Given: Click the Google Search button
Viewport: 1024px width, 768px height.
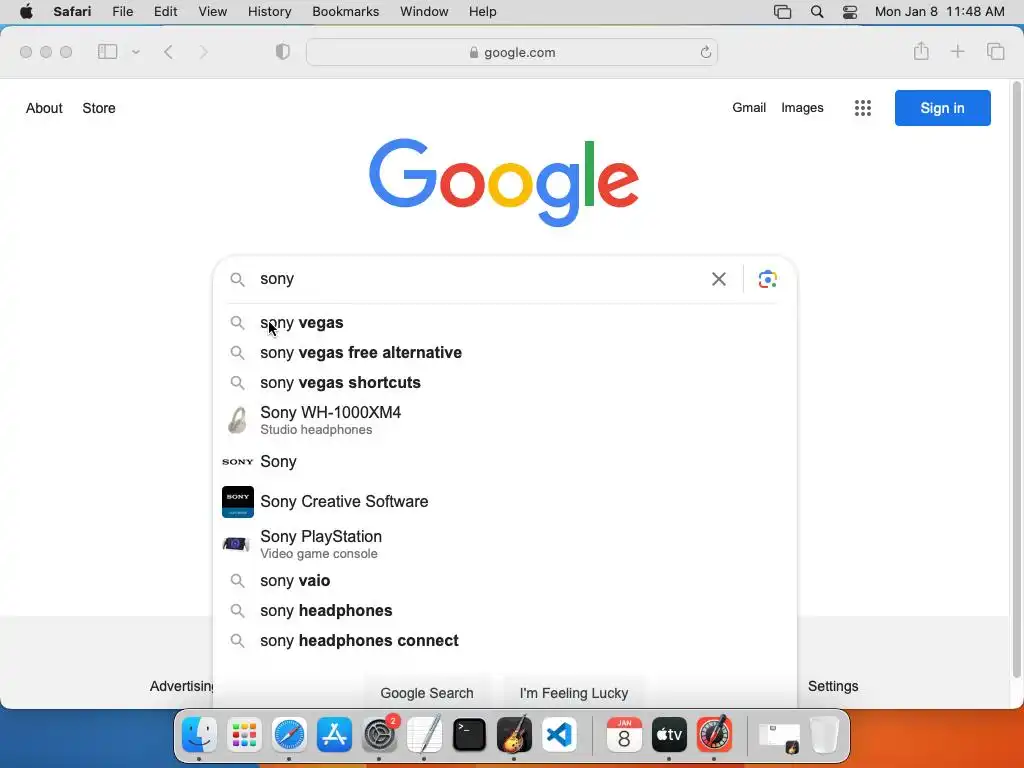Looking at the screenshot, I should coord(427,693).
